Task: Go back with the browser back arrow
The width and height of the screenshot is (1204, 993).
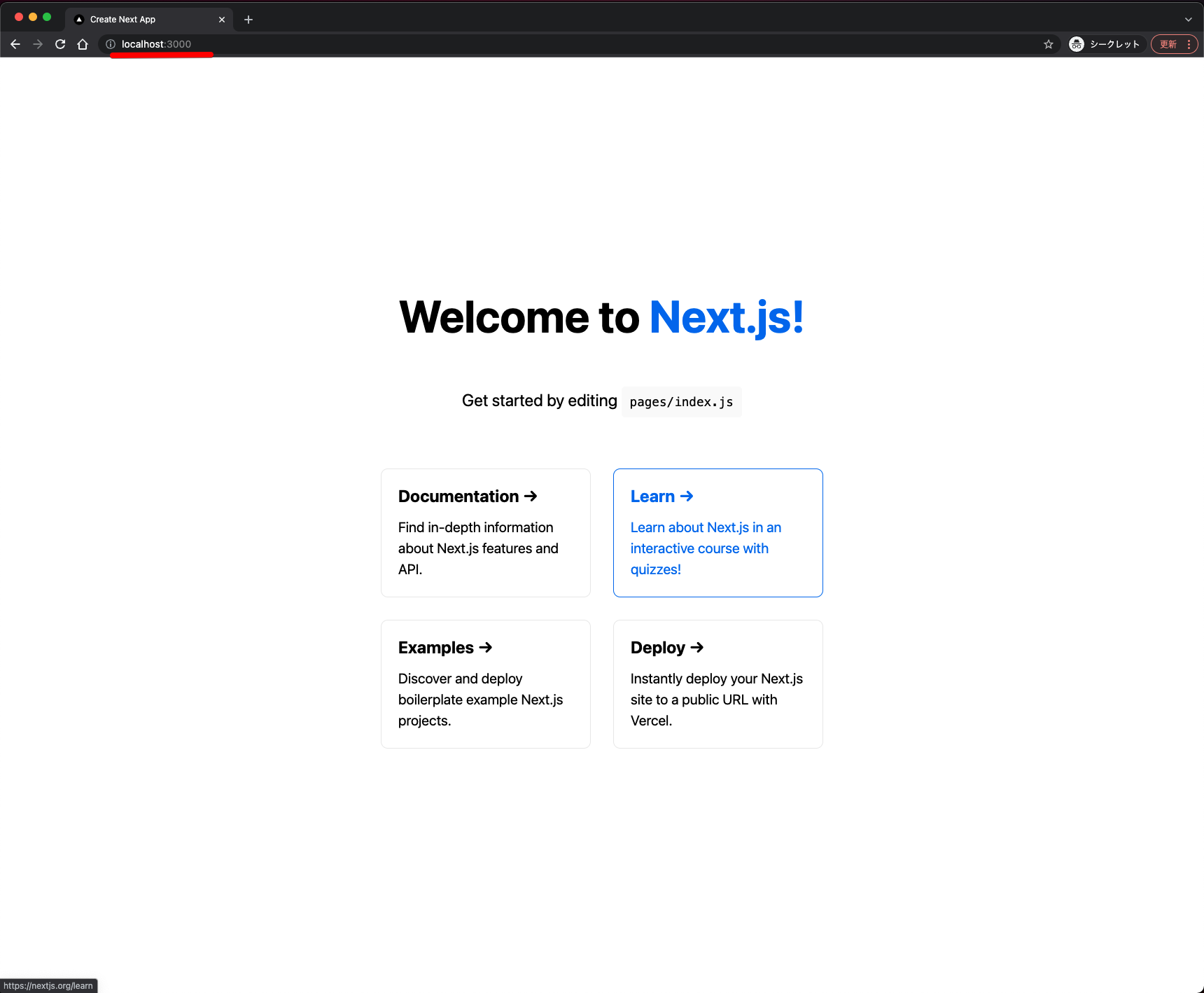Action: coord(15,44)
